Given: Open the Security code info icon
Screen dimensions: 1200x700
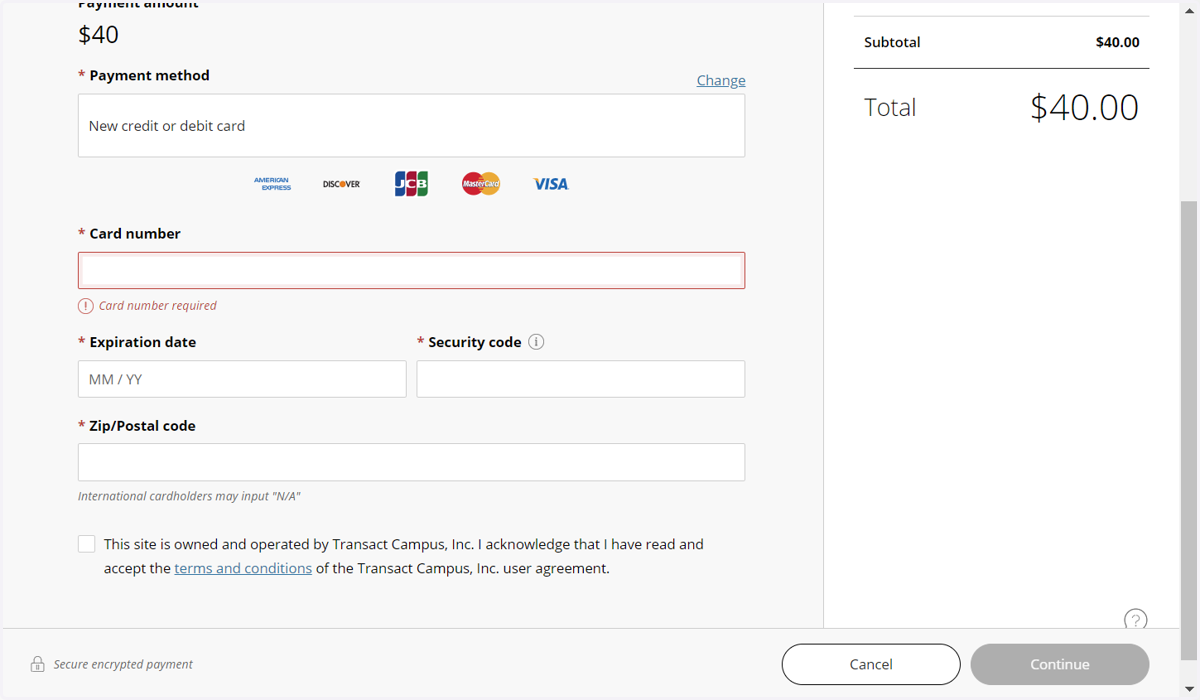Looking at the screenshot, I should pyautogui.click(x=536, y=342).
